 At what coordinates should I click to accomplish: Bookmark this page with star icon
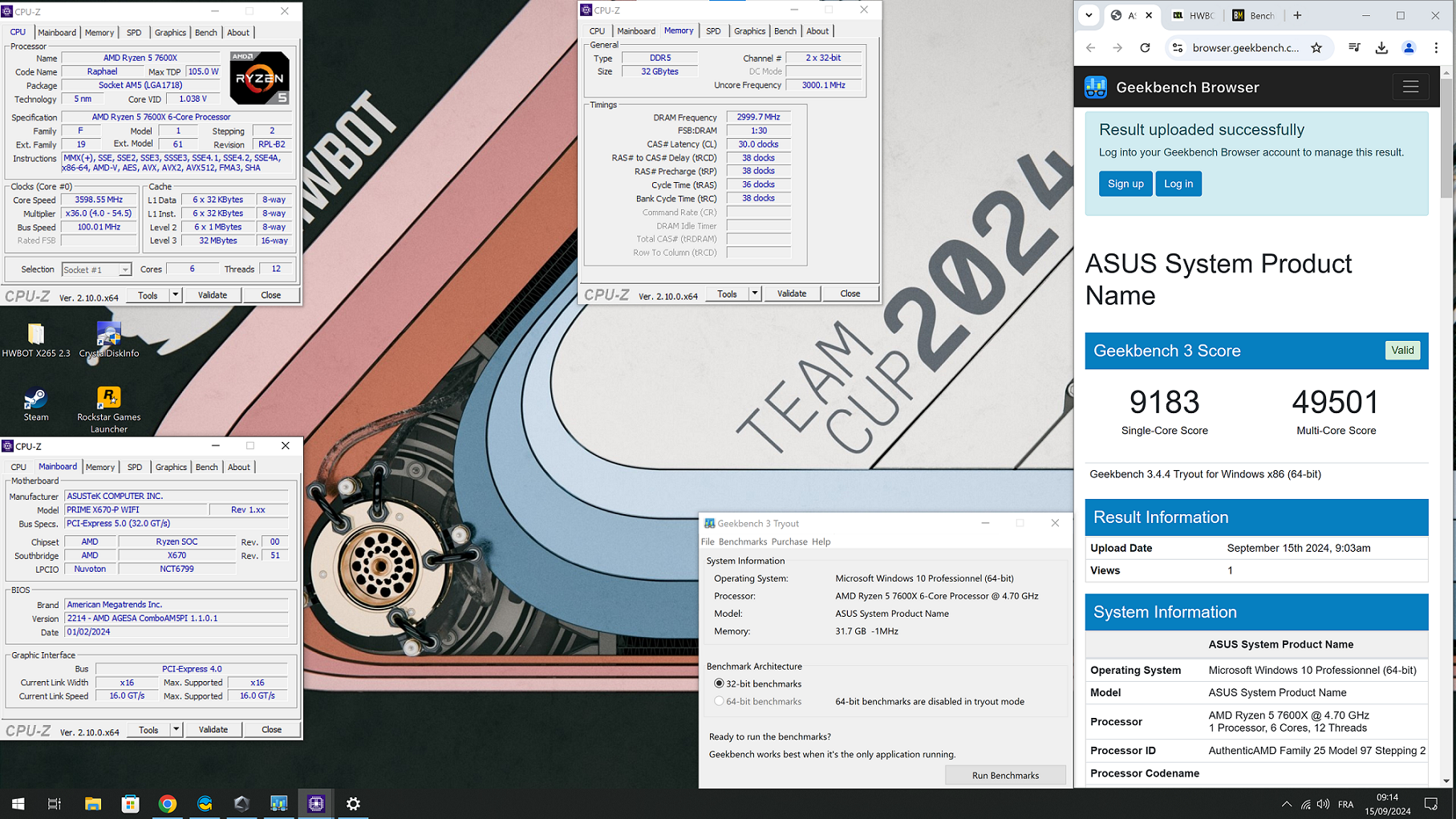pyautogui.click(x=1316, y=48)
